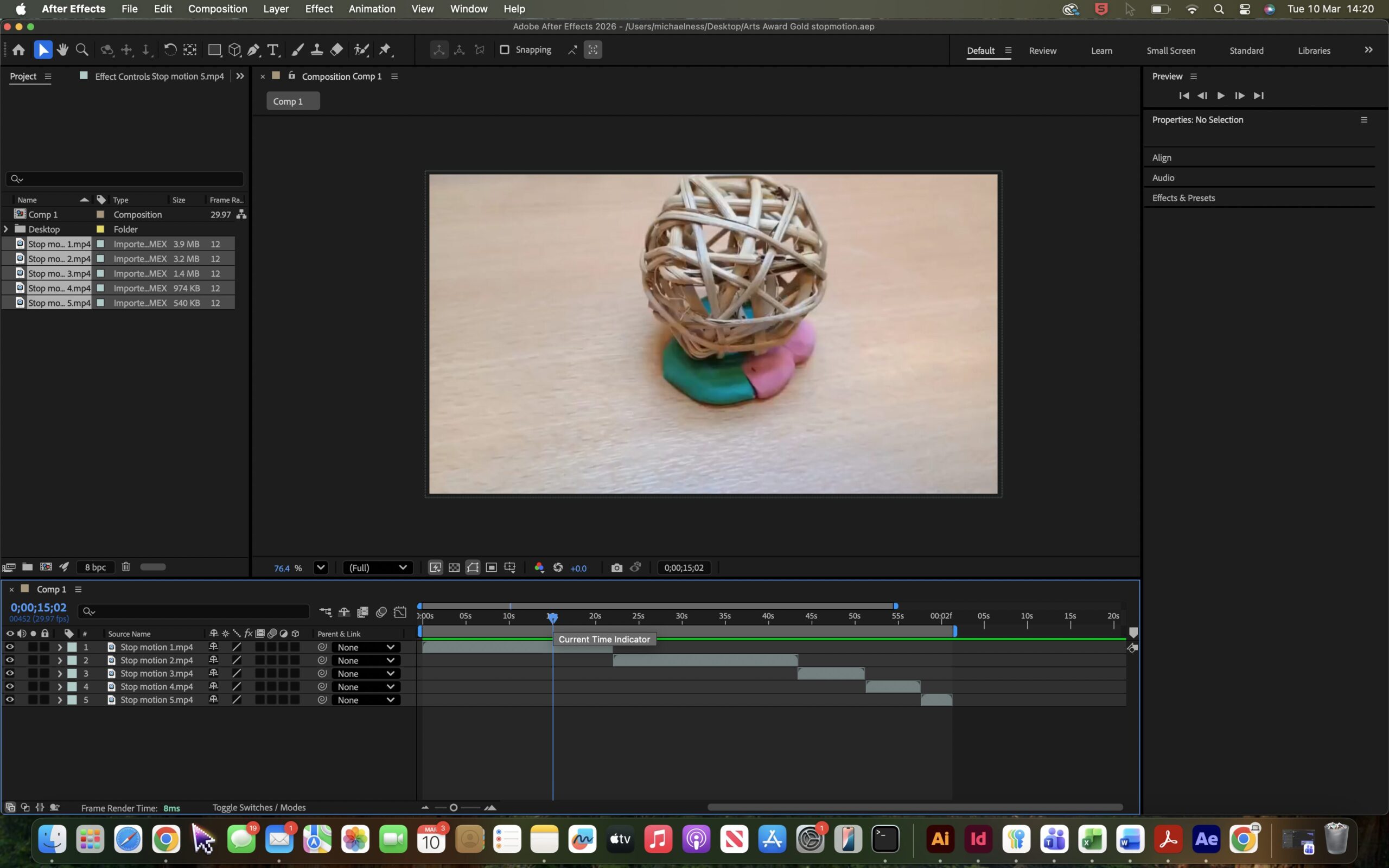Image resolution: width=1389 pixels, height=868 pixels.
Task: Select the Eraser tool
Action: (x=337, y=50)
